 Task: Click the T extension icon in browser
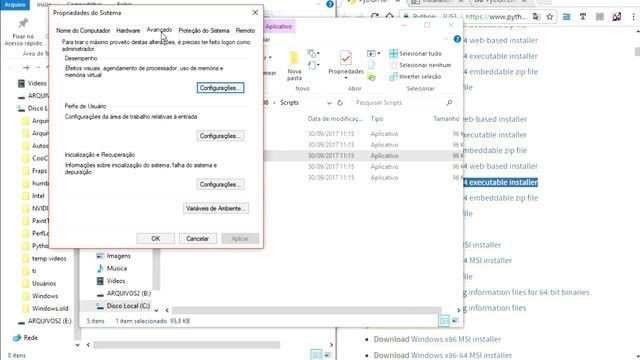click(x=583, y=17)
